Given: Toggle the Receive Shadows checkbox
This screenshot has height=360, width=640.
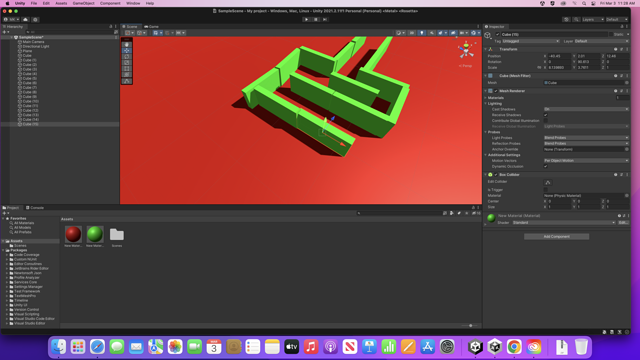Looking at the screenshot, I should (x=546, y=115).
